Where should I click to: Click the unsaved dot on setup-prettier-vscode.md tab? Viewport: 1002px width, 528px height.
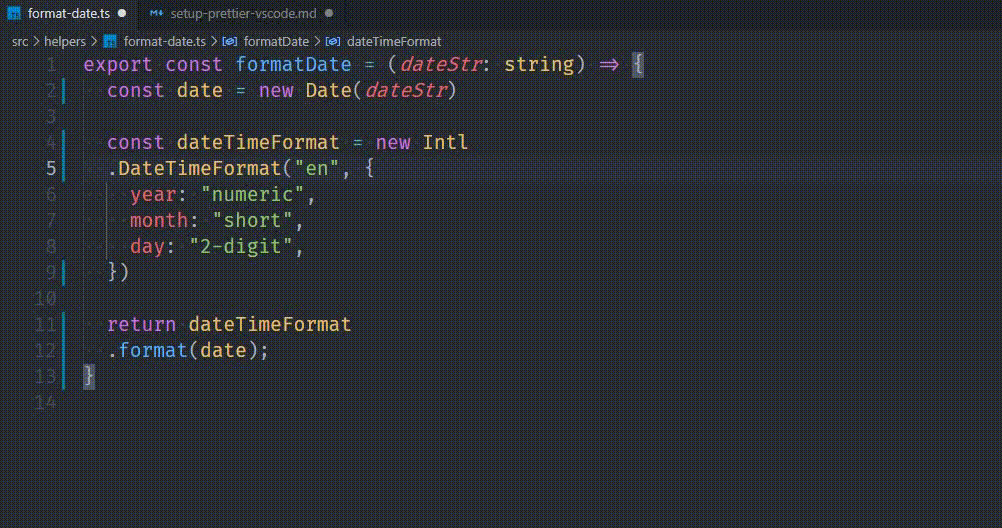click(328, 14)
